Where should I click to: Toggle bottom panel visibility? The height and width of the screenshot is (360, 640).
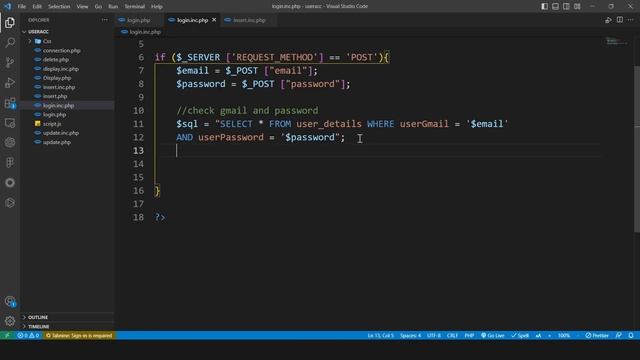pos(556,6)
